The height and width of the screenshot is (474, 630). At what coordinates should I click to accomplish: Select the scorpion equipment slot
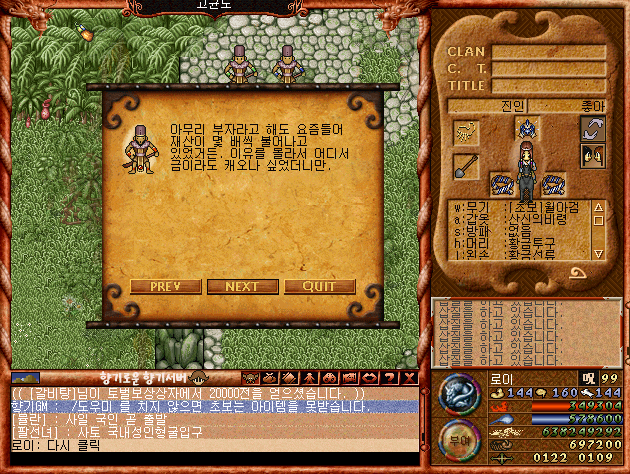466,132
